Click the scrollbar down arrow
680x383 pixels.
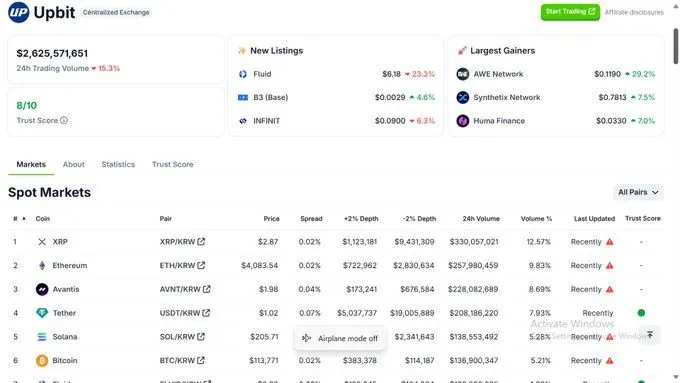coord(676,377)
